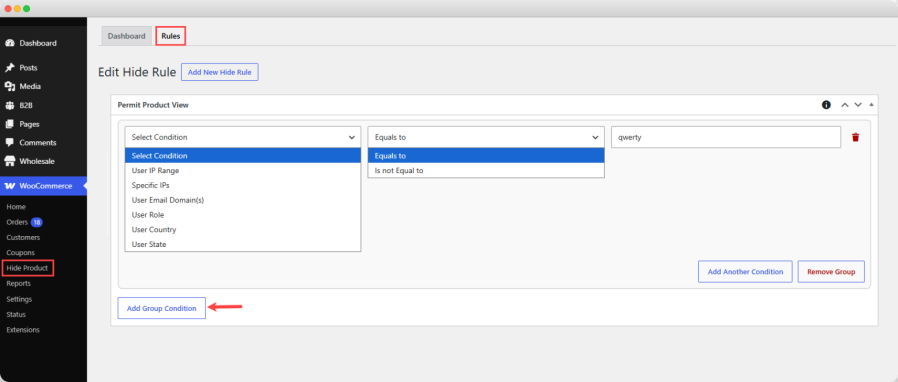This screenshot has width=898, height=382.
Task: Click the Comments bubble icon
Action: (x=10, y=143)
